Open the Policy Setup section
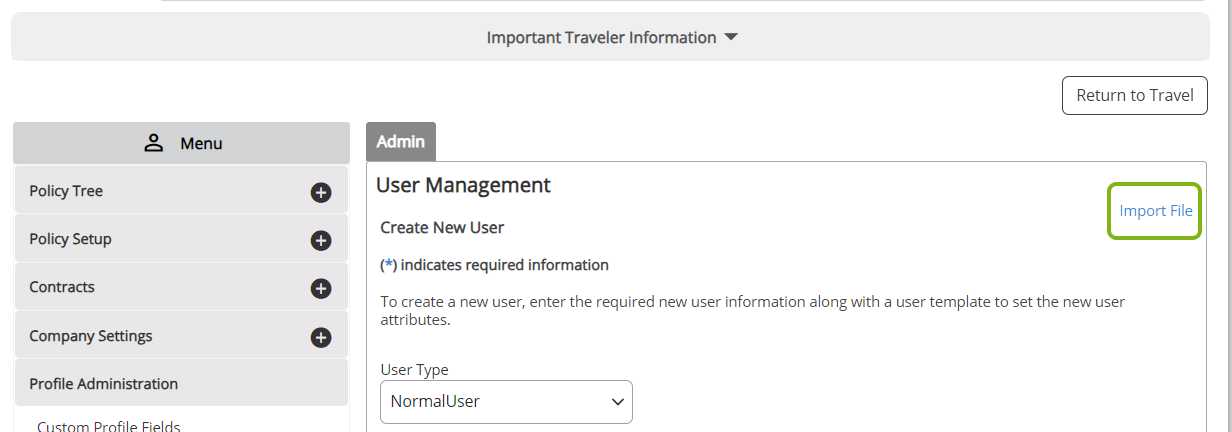Viewport: 1232px width, 432px height. tap(181, 239)
